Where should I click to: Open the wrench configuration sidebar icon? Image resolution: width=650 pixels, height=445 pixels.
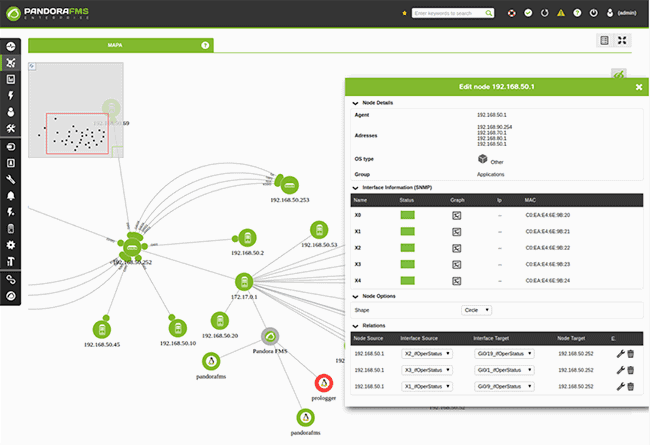click(11, 179)
